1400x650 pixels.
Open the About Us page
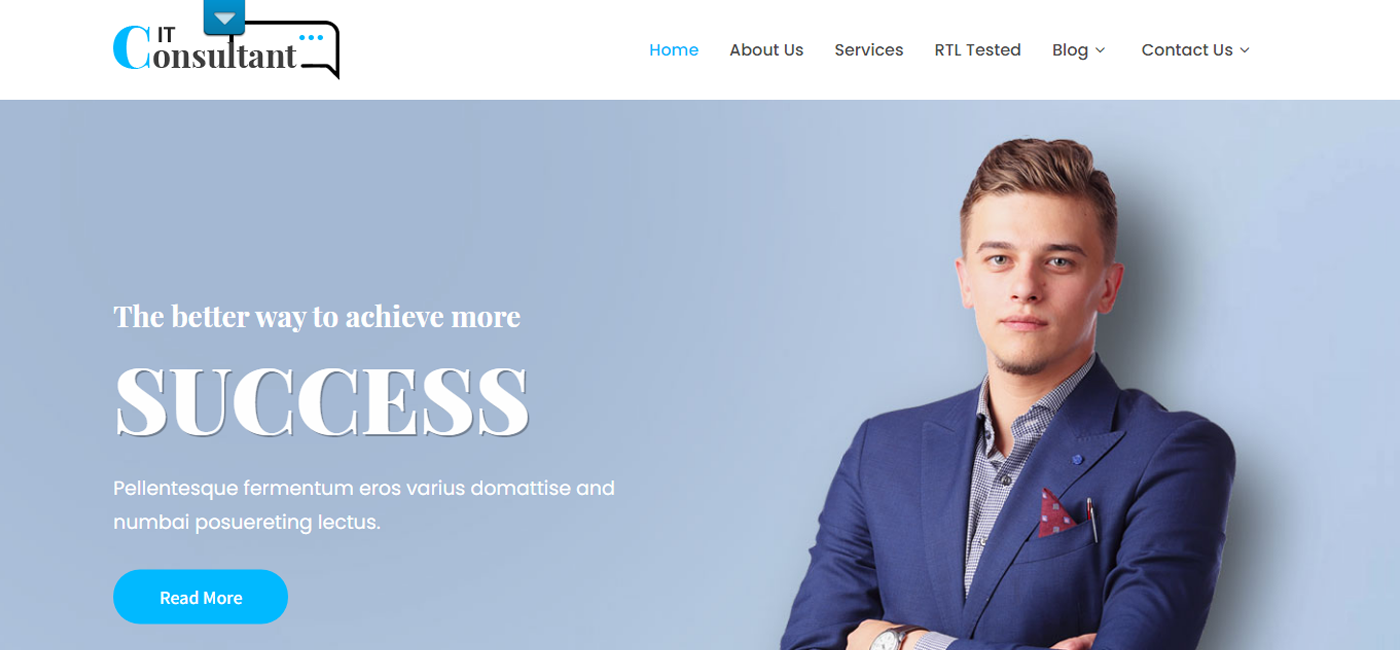[766, 50]
